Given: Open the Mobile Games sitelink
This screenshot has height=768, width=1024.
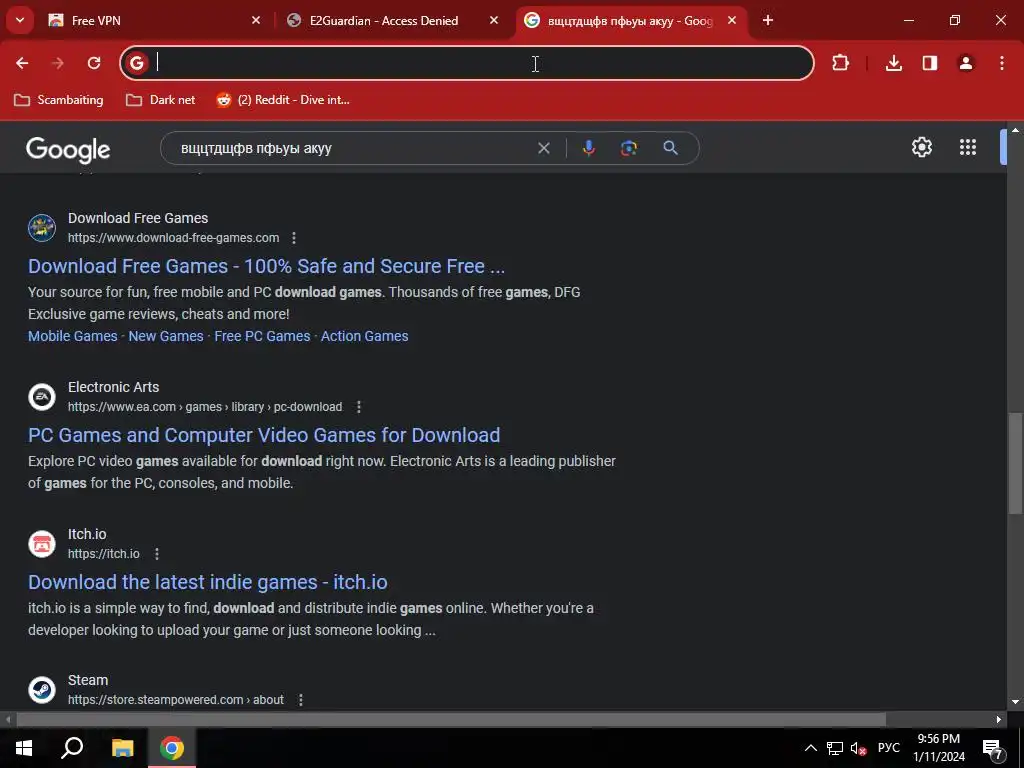Looking at the screenshot, I should [72, 336].
